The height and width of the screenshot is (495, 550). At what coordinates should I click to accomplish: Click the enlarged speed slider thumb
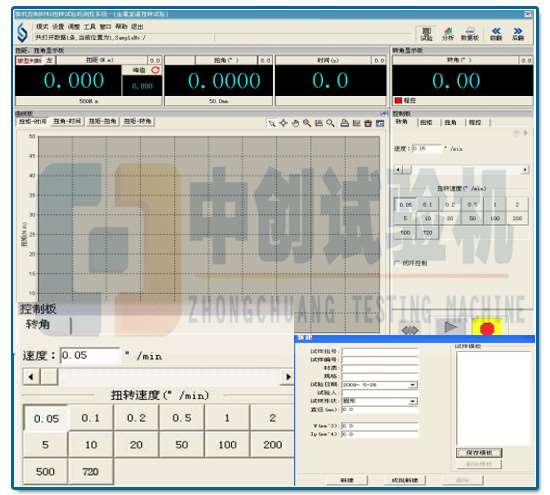49,377
